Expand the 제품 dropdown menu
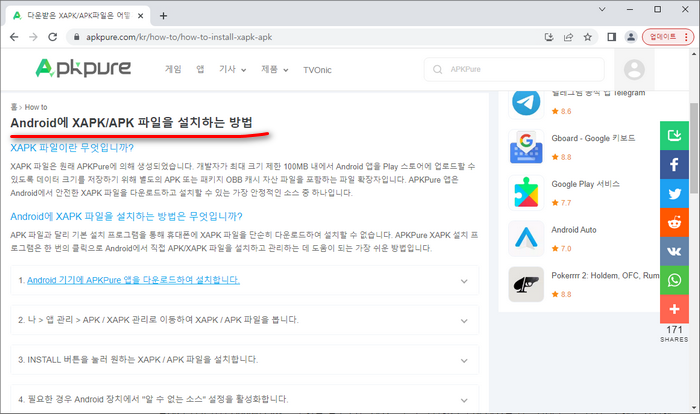This screenshot has width=700, height=414. [x=275, y=69]
